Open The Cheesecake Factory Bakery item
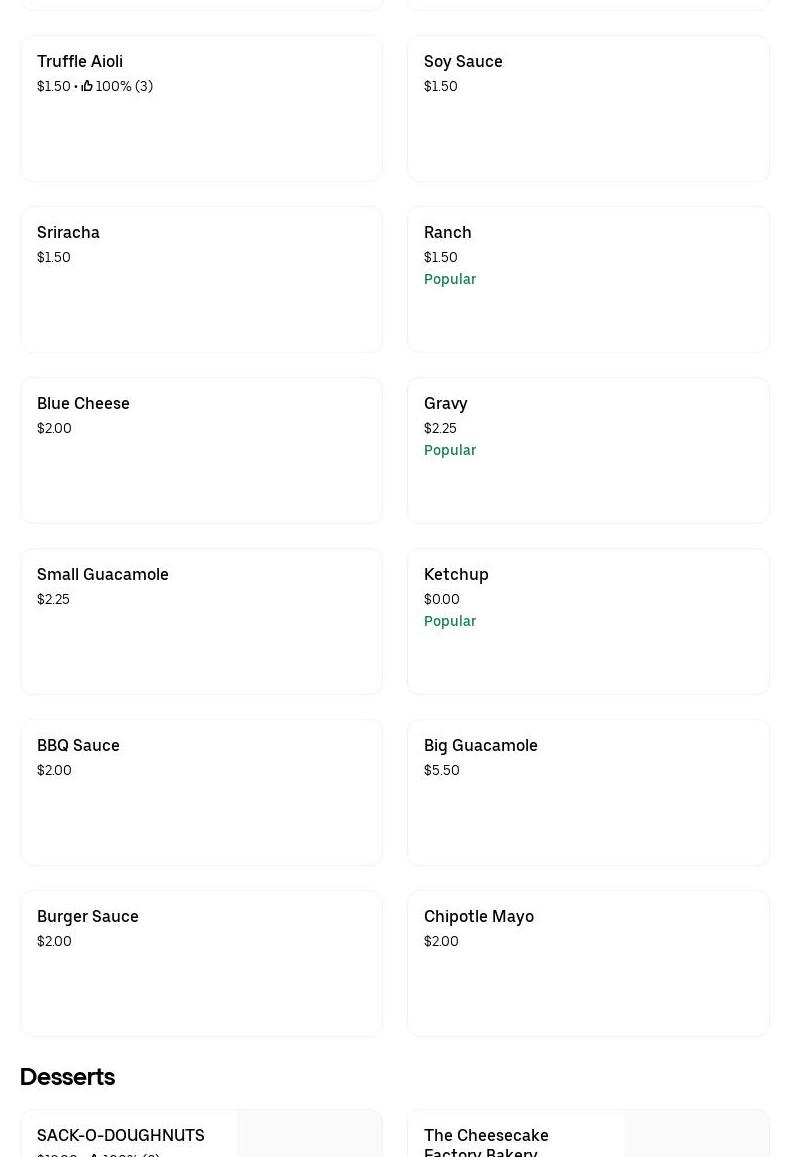Image resolution: width=804 pixels, height=1157 pixels. pyautogui.click(x=486, y=1141)
